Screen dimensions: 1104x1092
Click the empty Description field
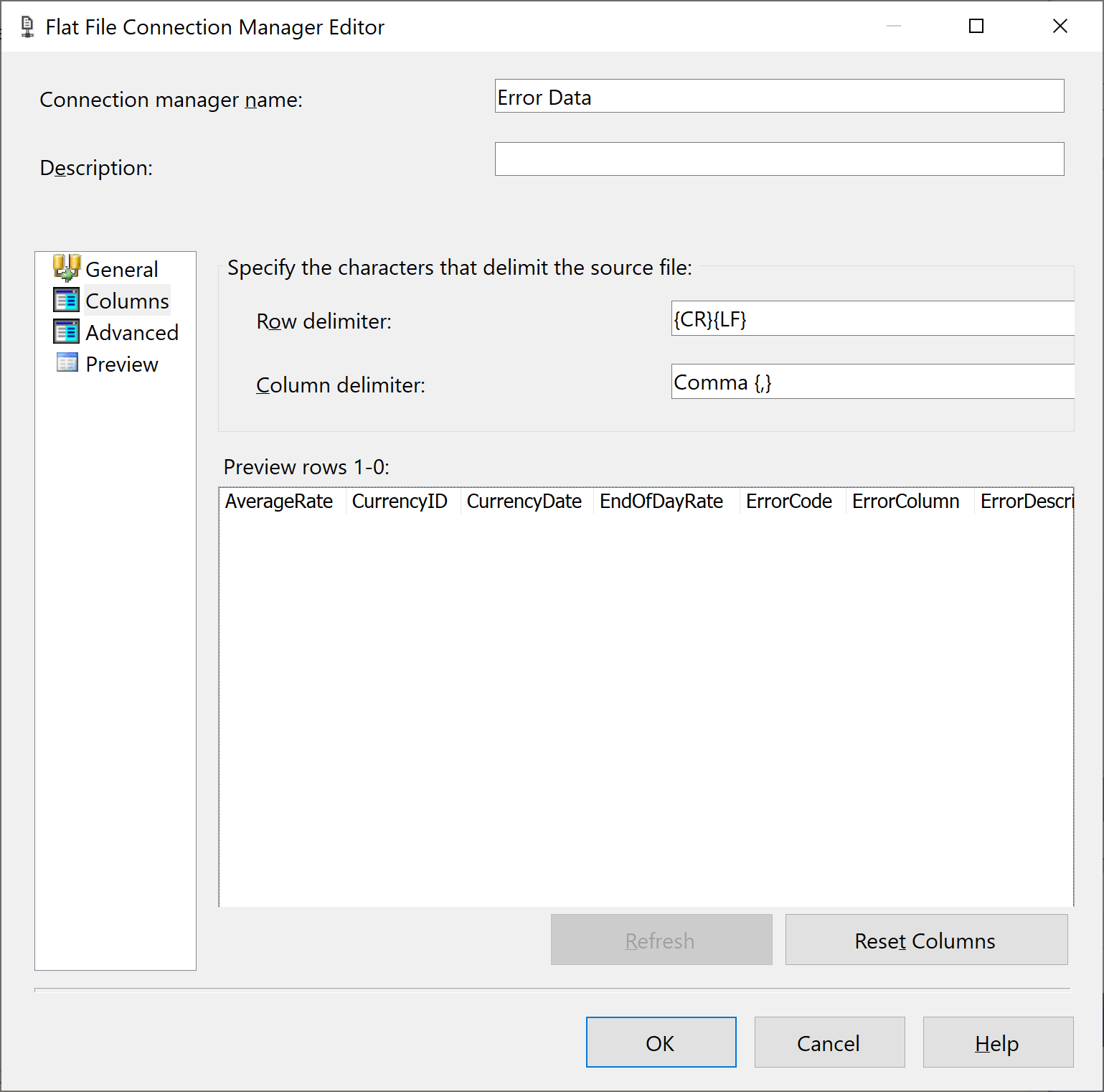tap(779, 159)
